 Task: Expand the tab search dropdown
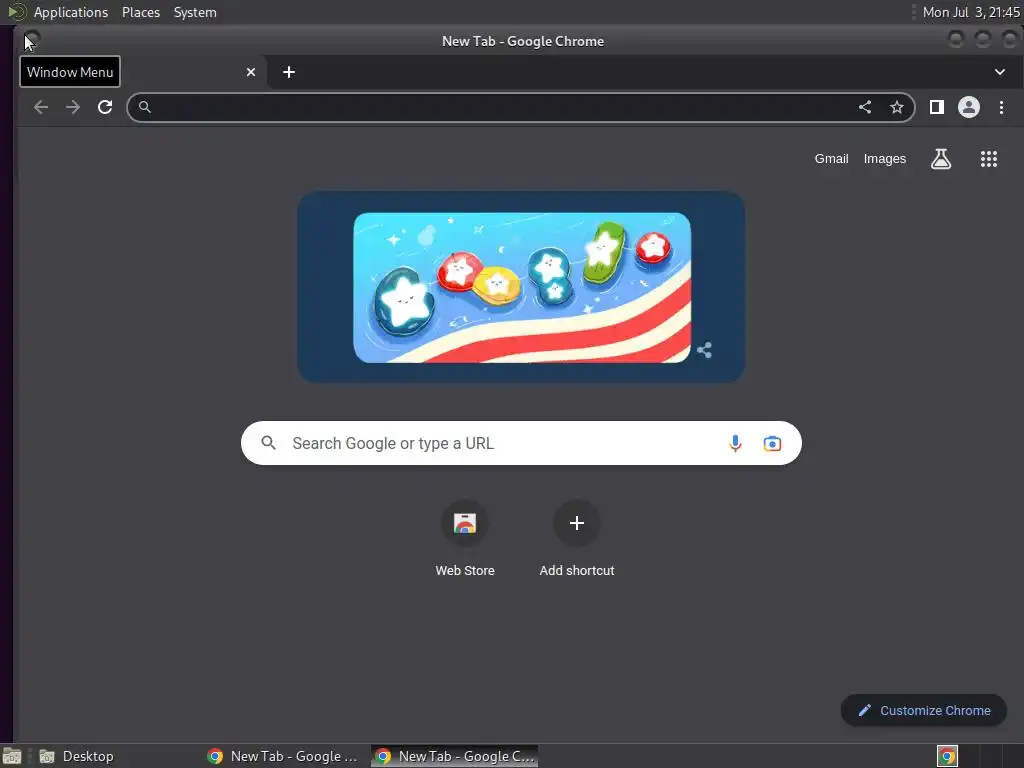tap(1000, 72)
